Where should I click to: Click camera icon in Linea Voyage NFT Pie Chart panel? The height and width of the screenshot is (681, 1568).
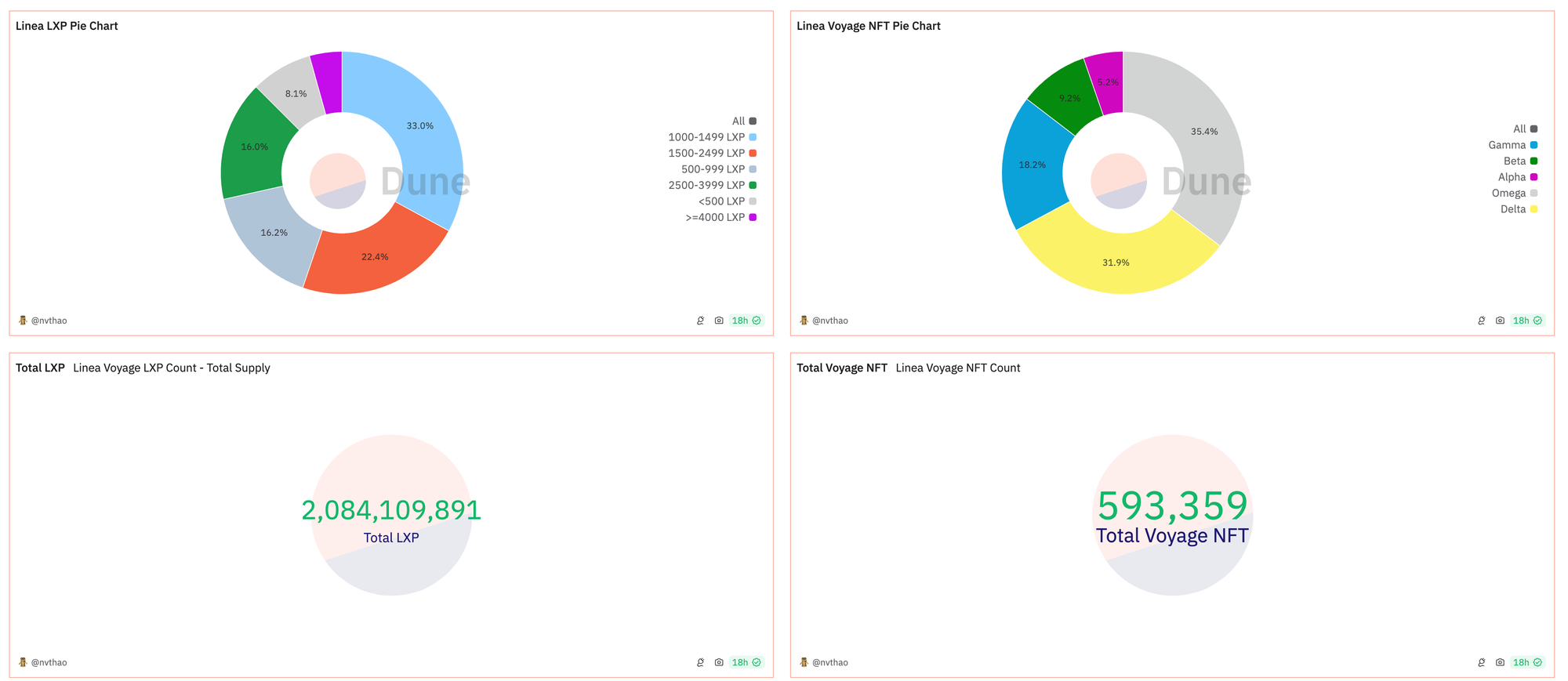point(1500,321)
